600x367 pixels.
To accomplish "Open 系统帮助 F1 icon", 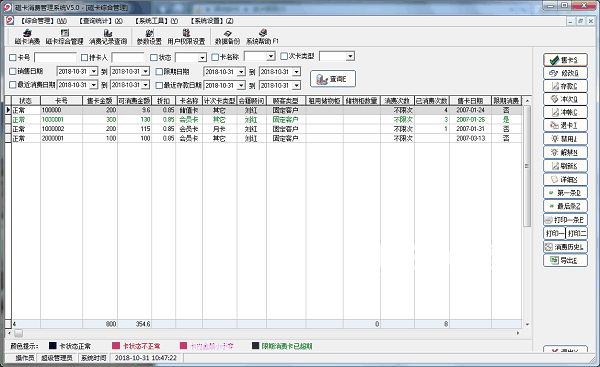I will [x=262, y=37].
